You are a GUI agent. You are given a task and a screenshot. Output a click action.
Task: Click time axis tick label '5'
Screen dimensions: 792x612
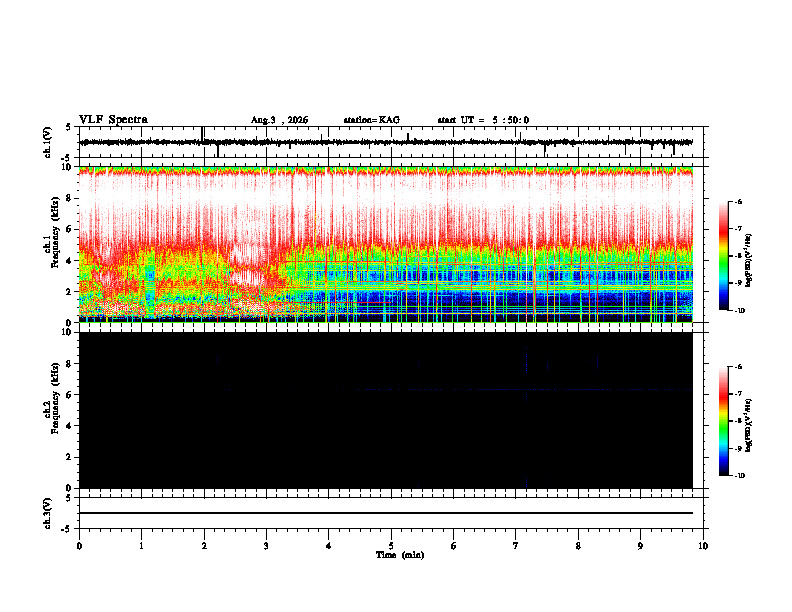391,546
